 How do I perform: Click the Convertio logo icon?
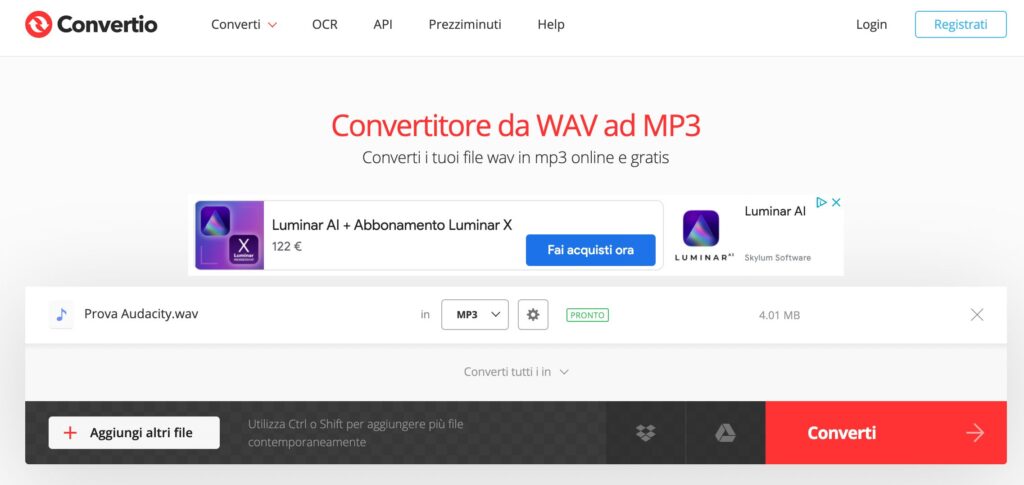39,24
